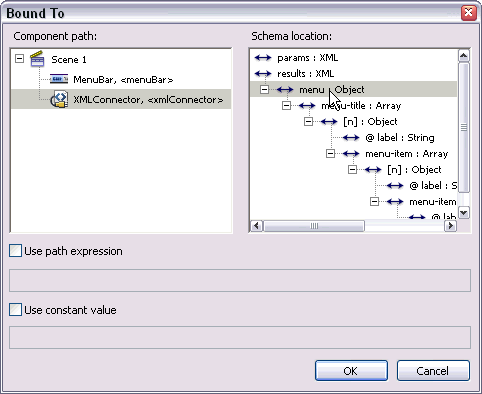Click the Scene 1 clapperboard icon

click(37, 59)
